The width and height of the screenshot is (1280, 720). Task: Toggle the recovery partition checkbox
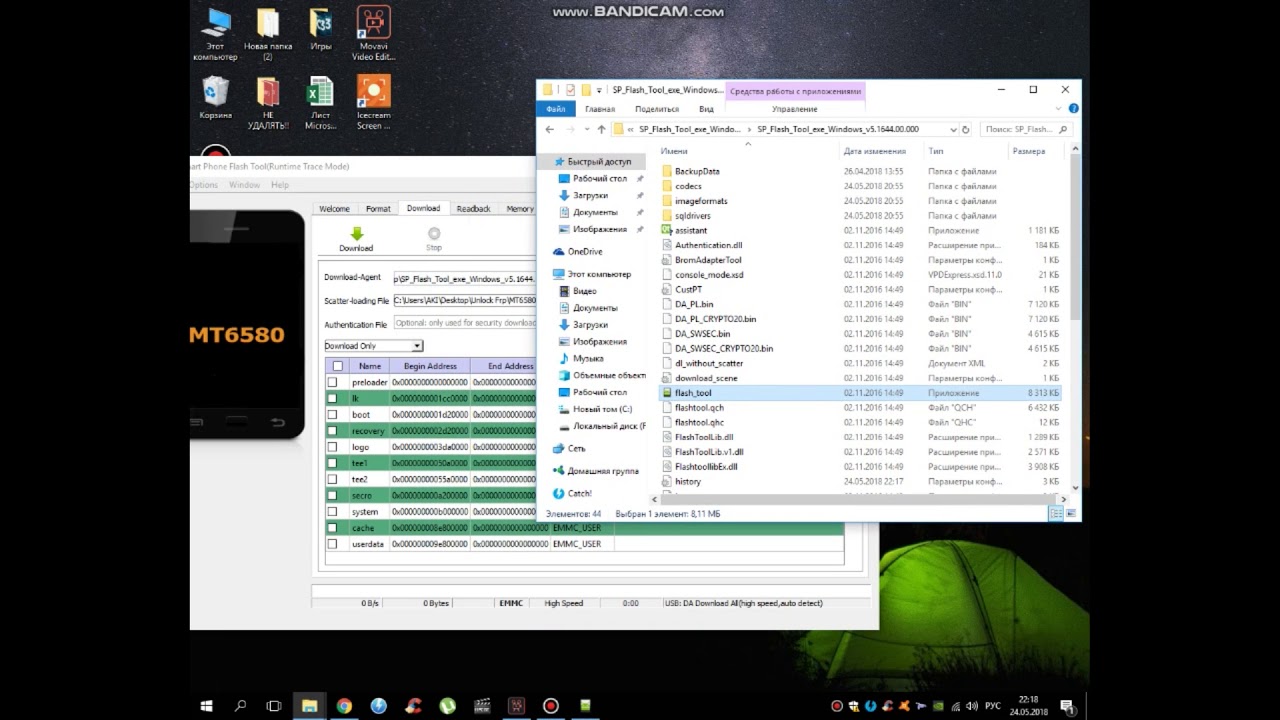pos(333,431)
